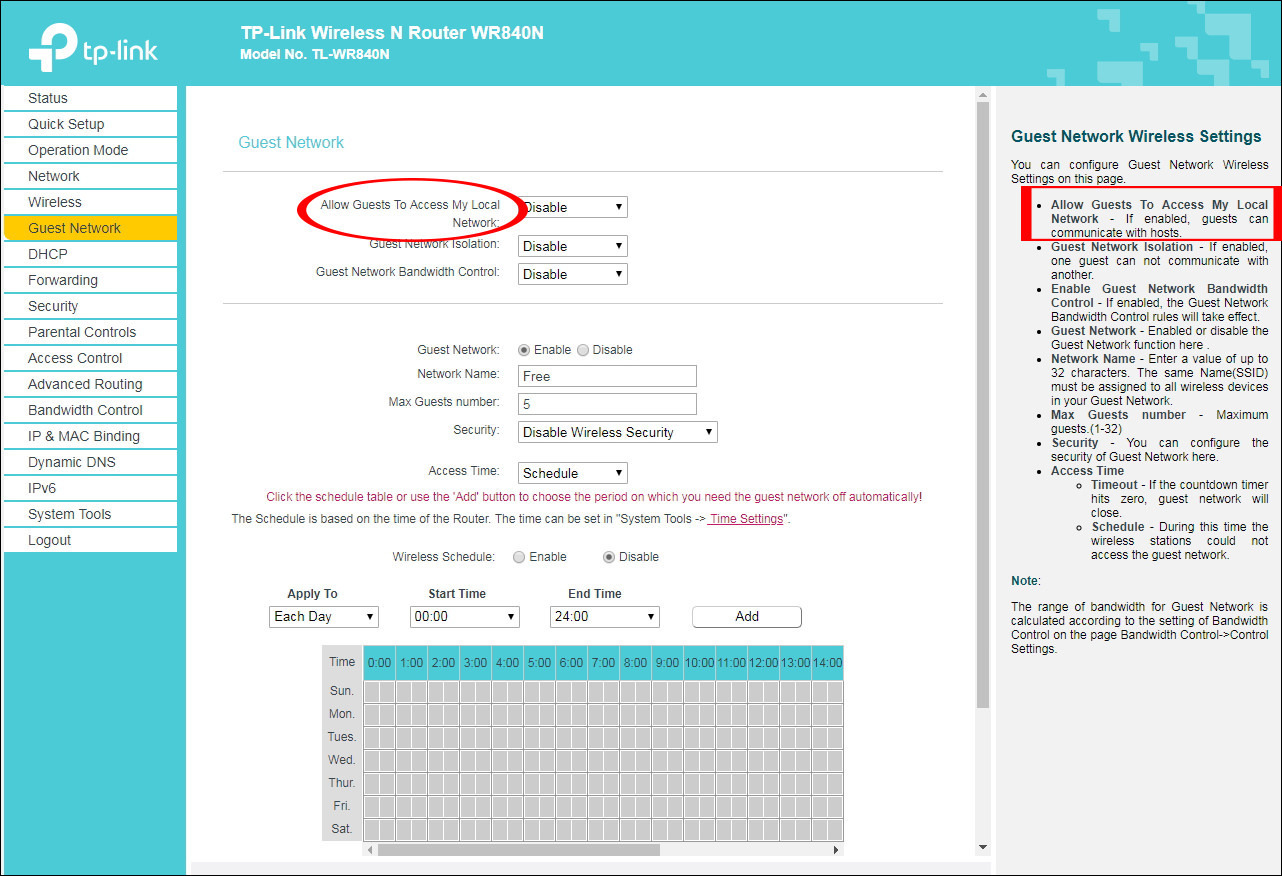Open the IPv6 menu
Screen dimensions: 1282x876
click(90, 488)
